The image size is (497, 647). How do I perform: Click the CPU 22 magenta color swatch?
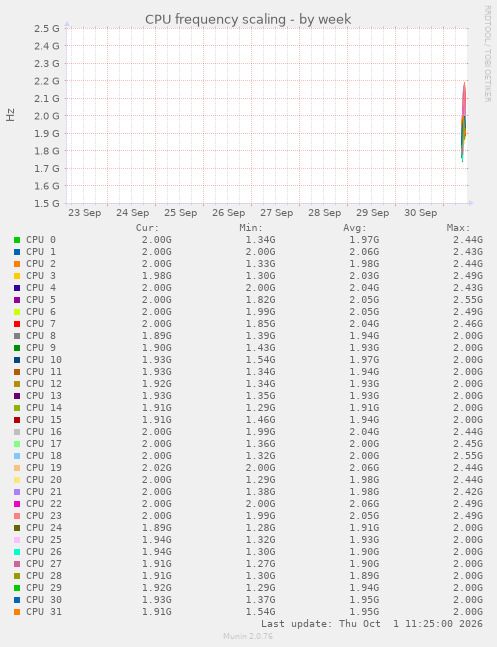[x=17, y=504]
